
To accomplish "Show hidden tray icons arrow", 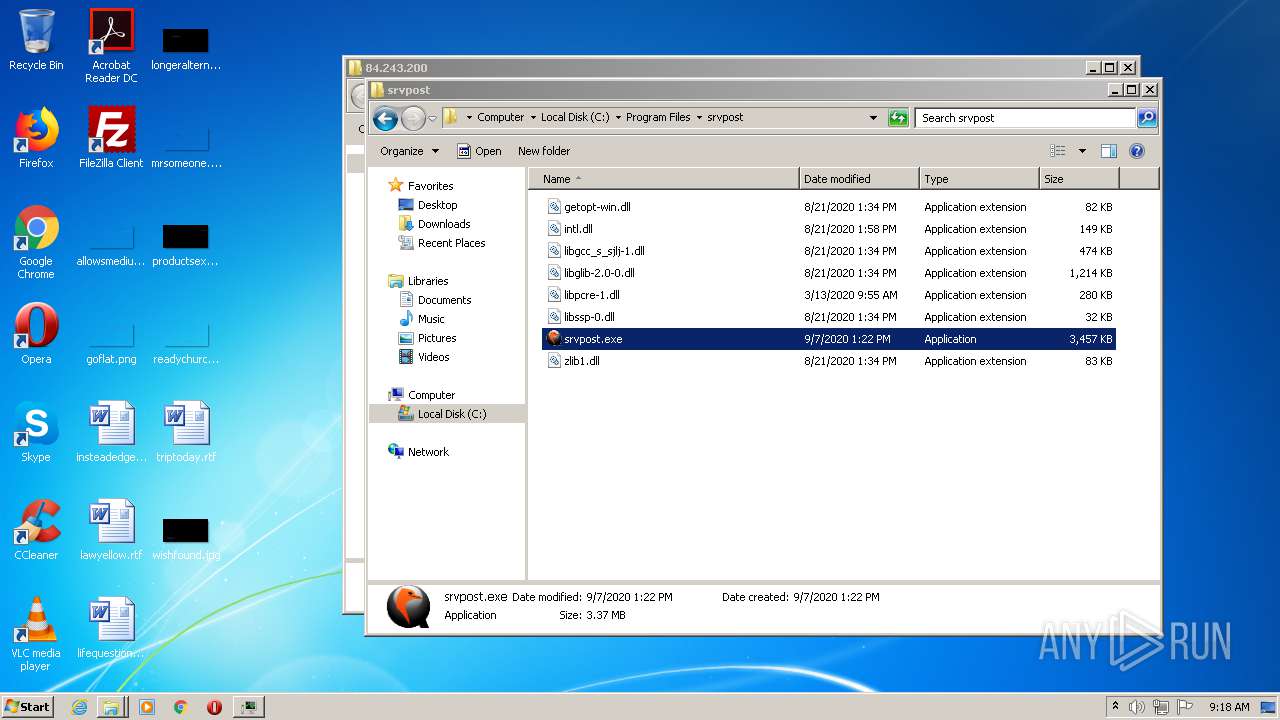I will pos(1115,707).
